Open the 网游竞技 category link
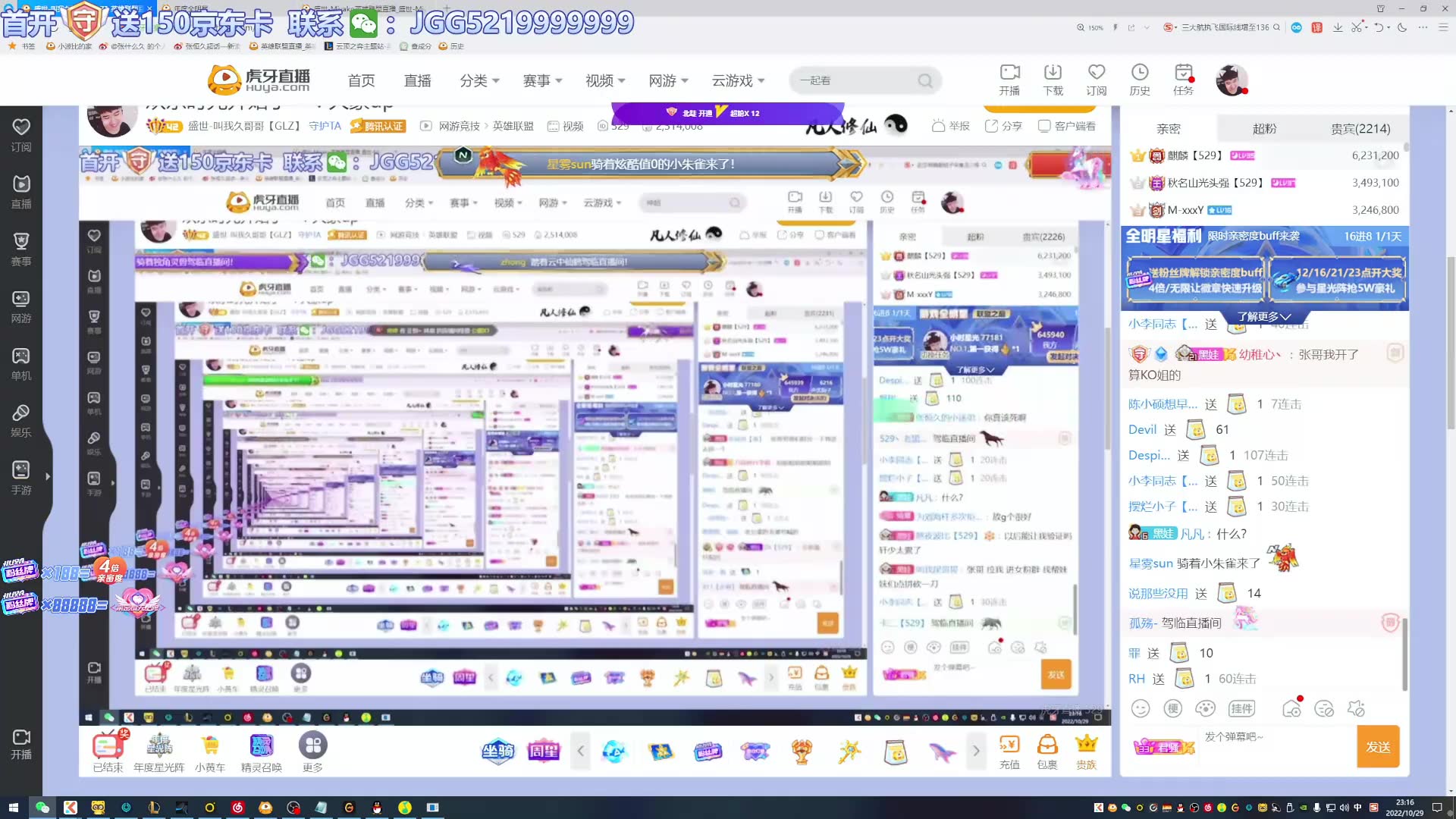The width and height of the screenshot is (1456, 819). (x=460, y=126)
